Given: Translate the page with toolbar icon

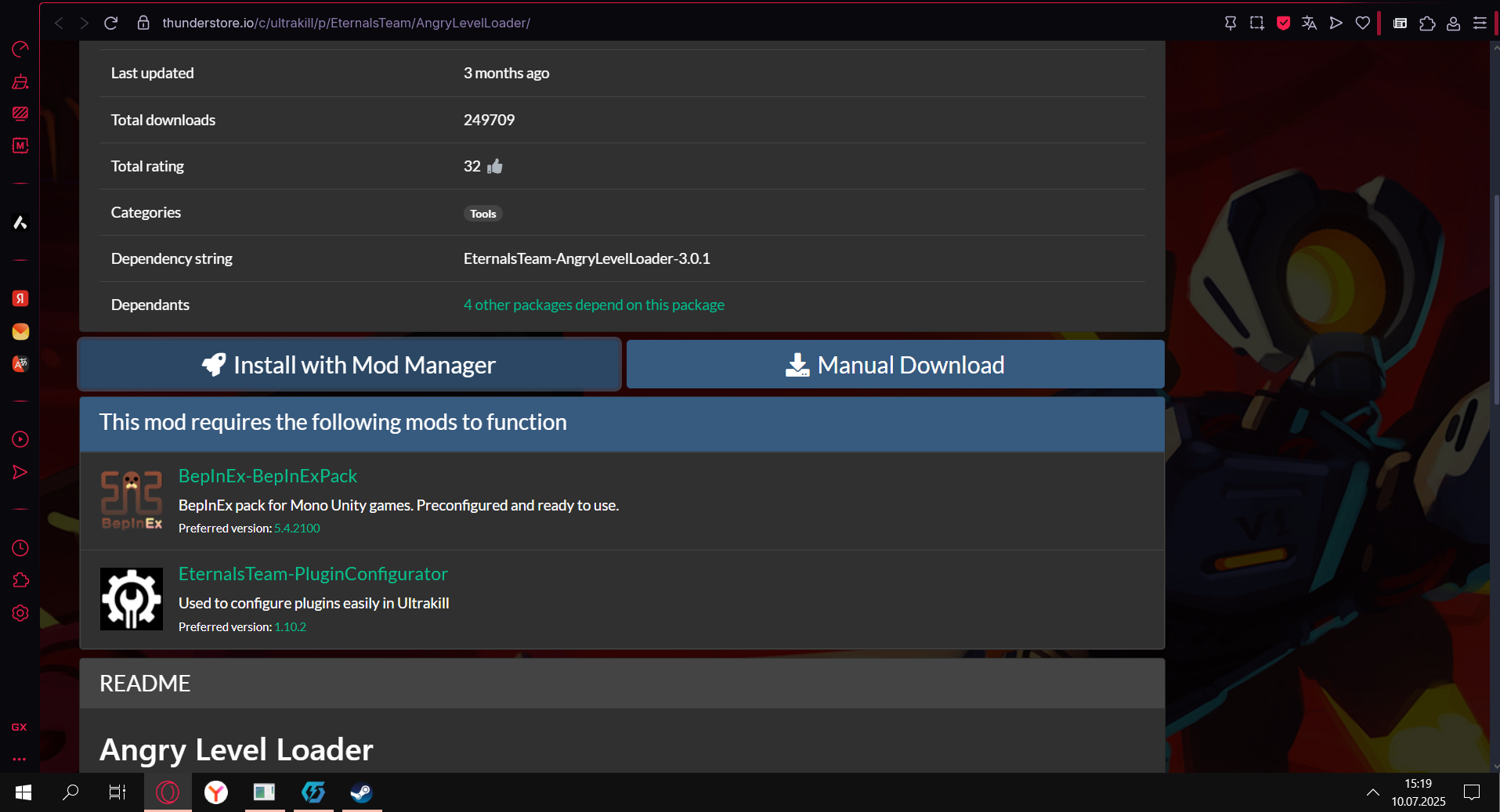Looking at the screenshot, I should [1310, 23].
